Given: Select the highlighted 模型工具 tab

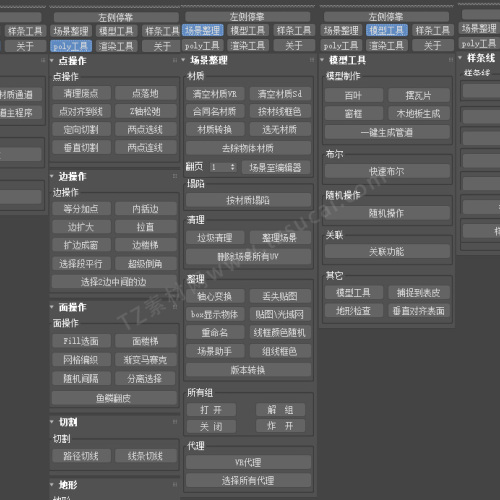Looking at the screenshot, I should [x=387, y=31].
